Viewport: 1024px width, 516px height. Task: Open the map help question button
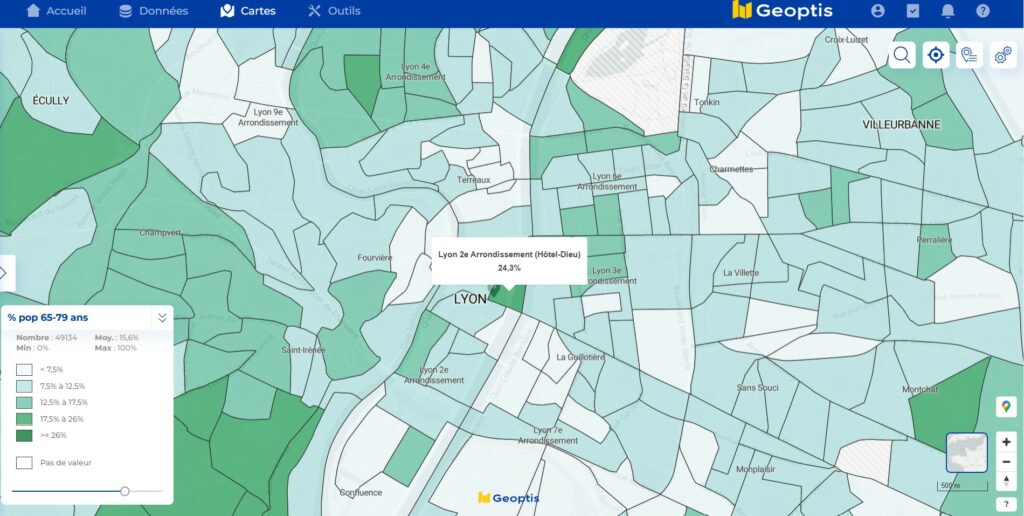click(1006, 504)
